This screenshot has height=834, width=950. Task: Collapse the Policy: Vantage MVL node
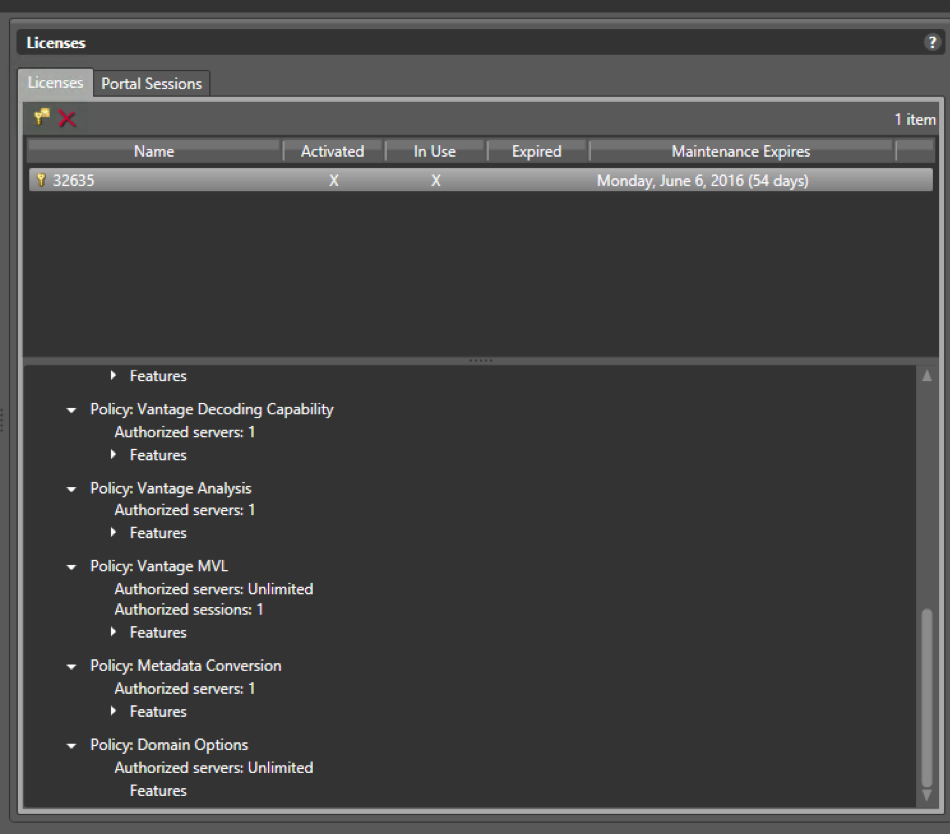(x=71, y=567)
